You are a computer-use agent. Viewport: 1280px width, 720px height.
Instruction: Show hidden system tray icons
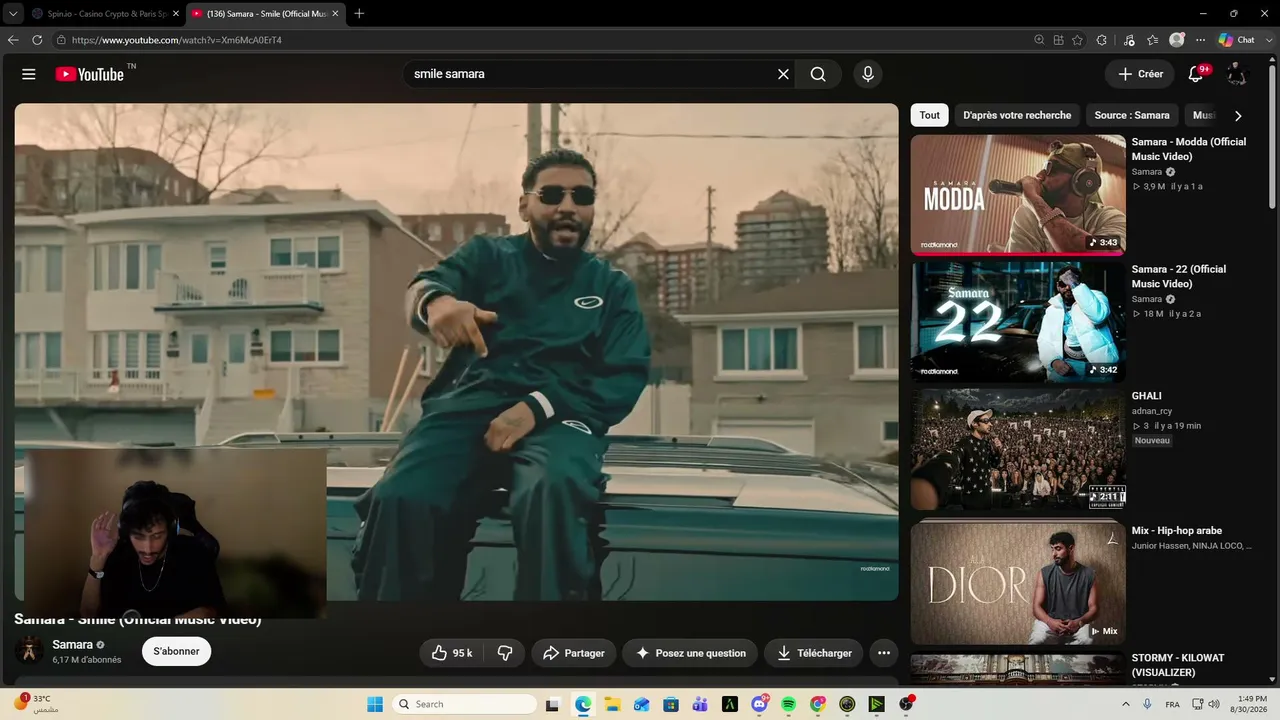point(1126,704)
